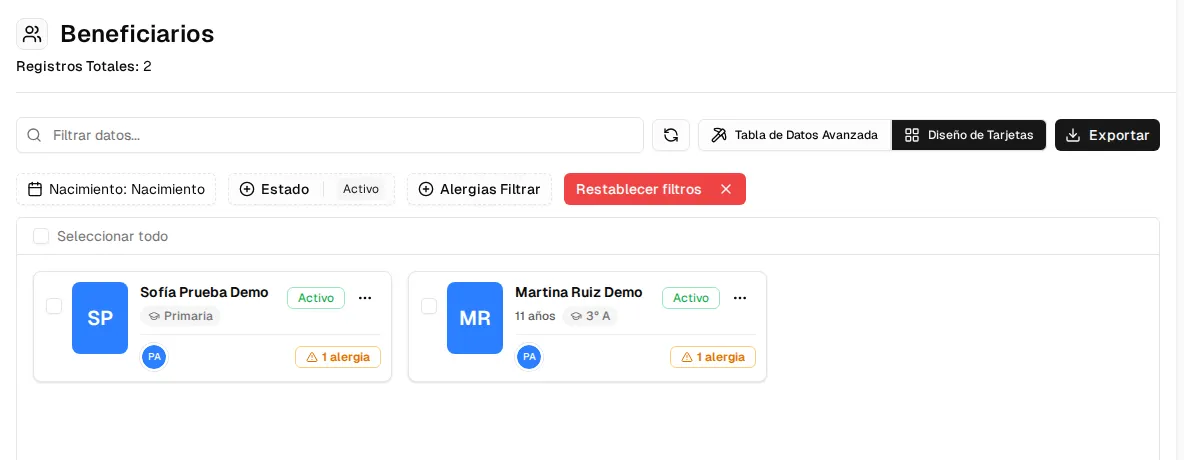Viewport: 1184px width, 460px height.
Task: Switch to Tabla de Datos Avanzada view
Action: tap(795, 135)
